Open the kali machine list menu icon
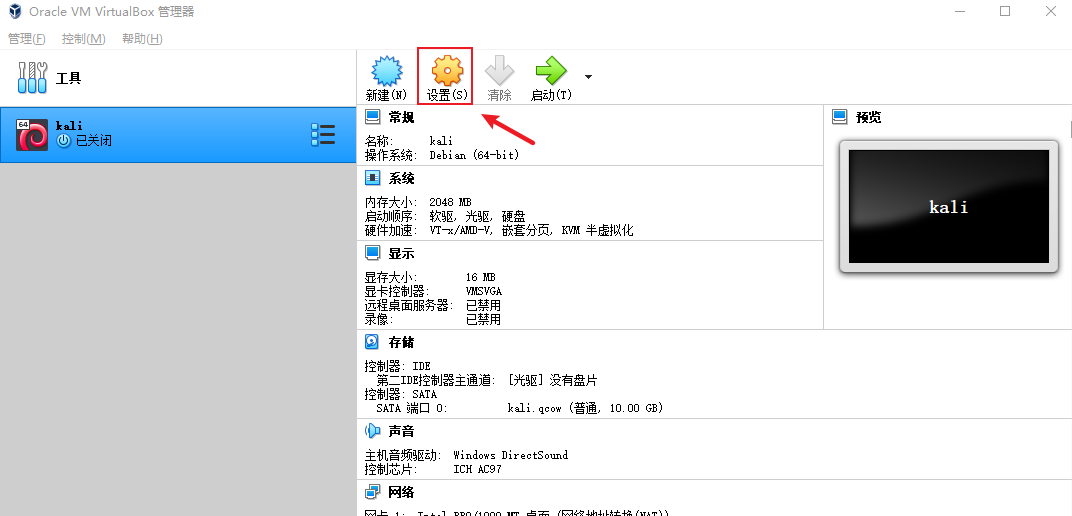The width and height of the screenshot is (1072, 516). pyautogui.click(x=323, y=135)
